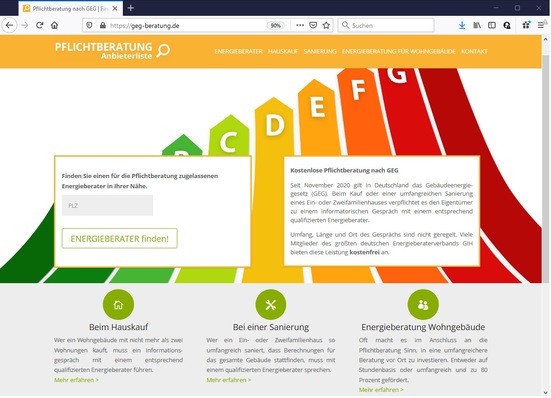Focus the PLZ postal code field
Viewport: 551px width, 398px height.
[108, 205]
